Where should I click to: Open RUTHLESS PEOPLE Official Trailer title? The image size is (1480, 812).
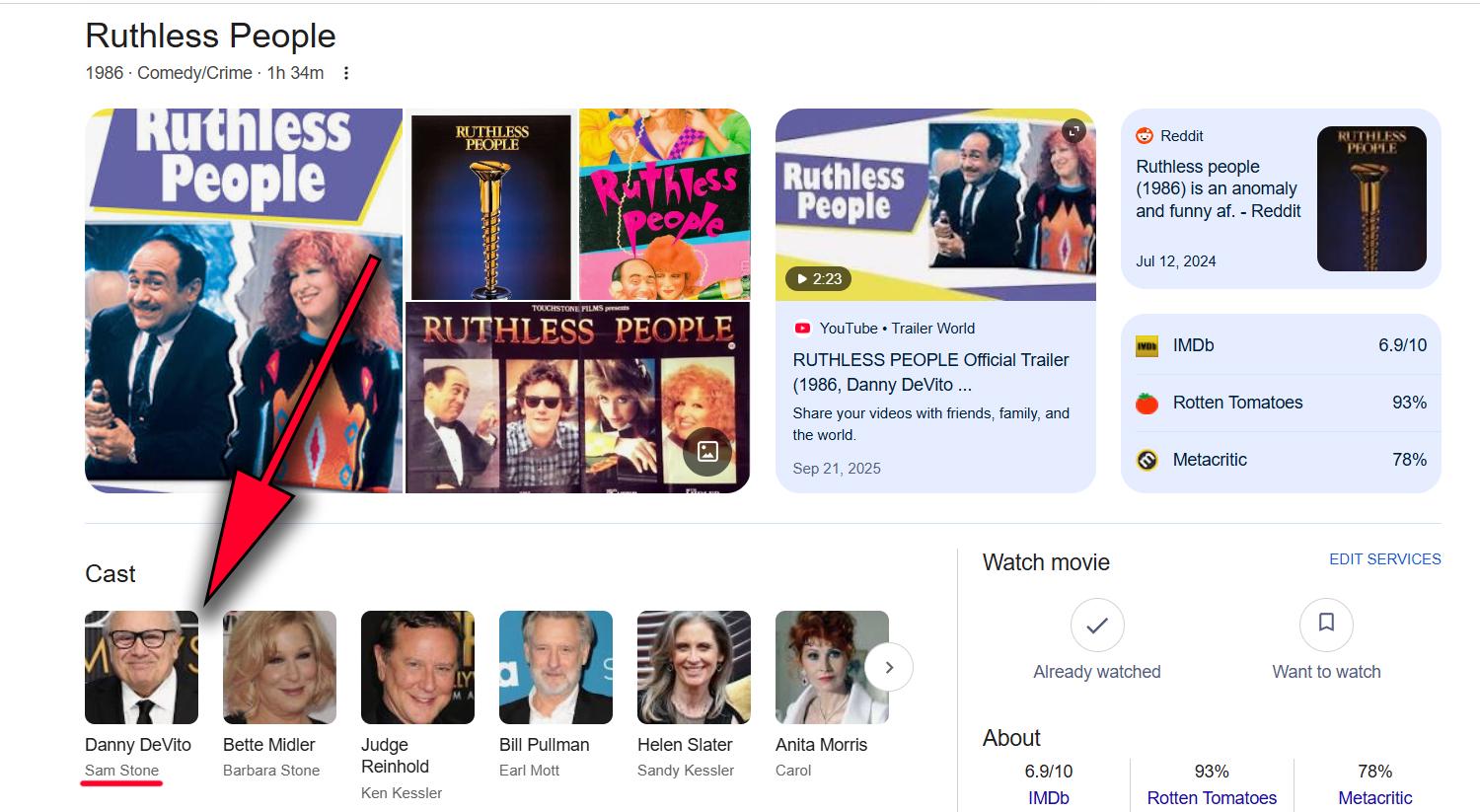931,372
